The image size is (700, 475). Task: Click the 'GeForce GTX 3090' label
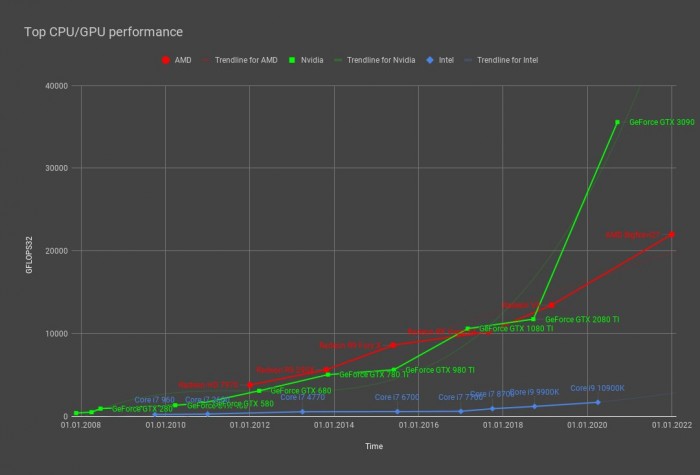pos(662,122)
